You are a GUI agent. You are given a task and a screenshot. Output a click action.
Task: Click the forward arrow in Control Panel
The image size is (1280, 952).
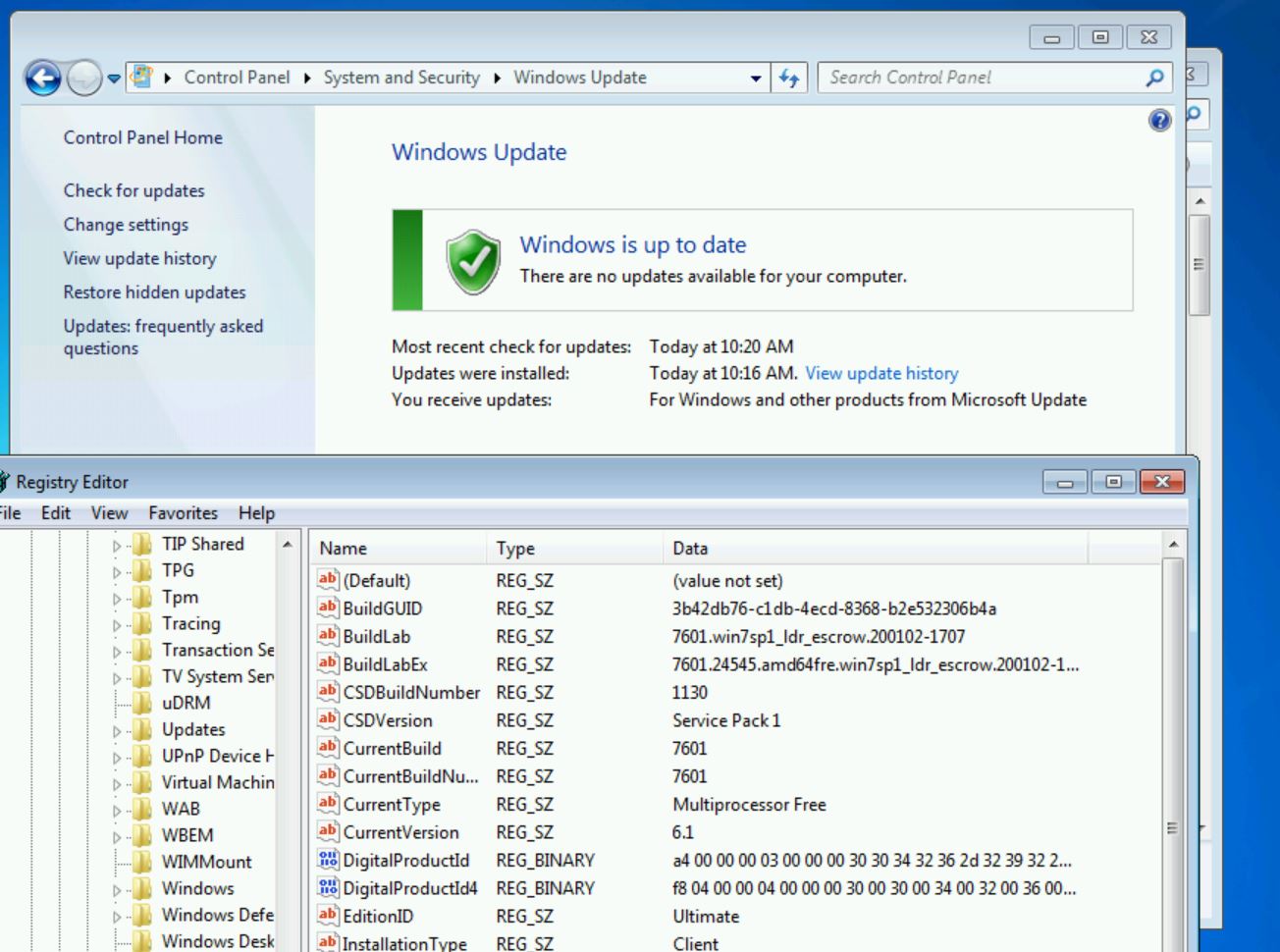coord(86,79)
